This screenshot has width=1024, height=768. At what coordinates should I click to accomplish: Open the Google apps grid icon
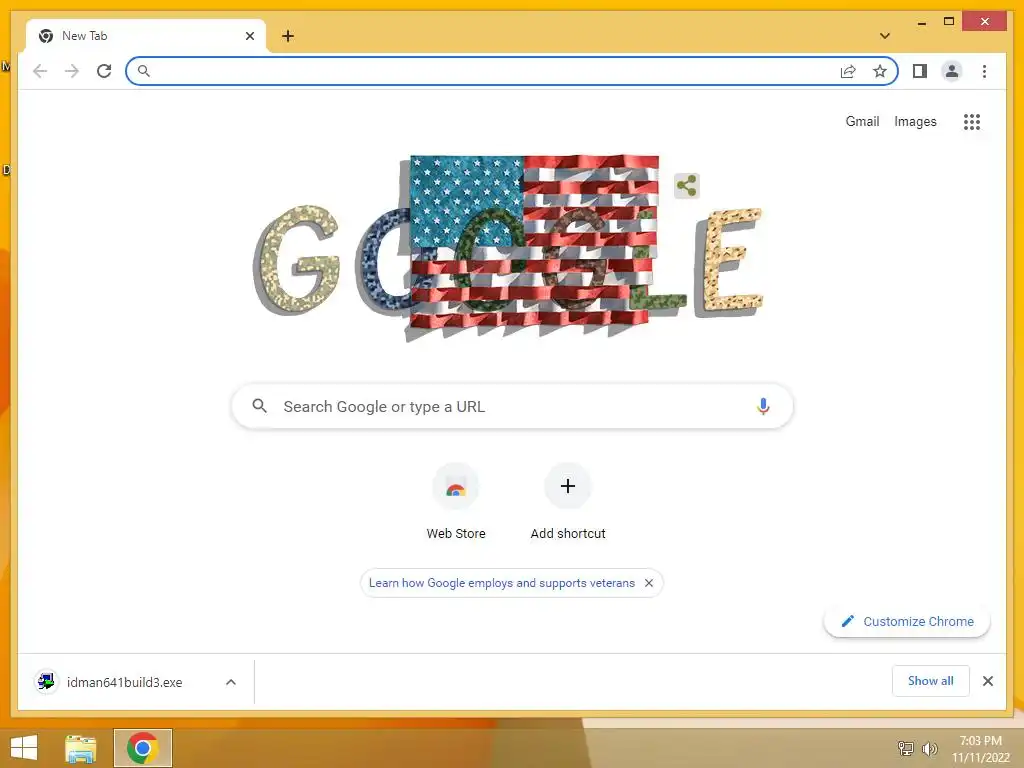(972, 121)
